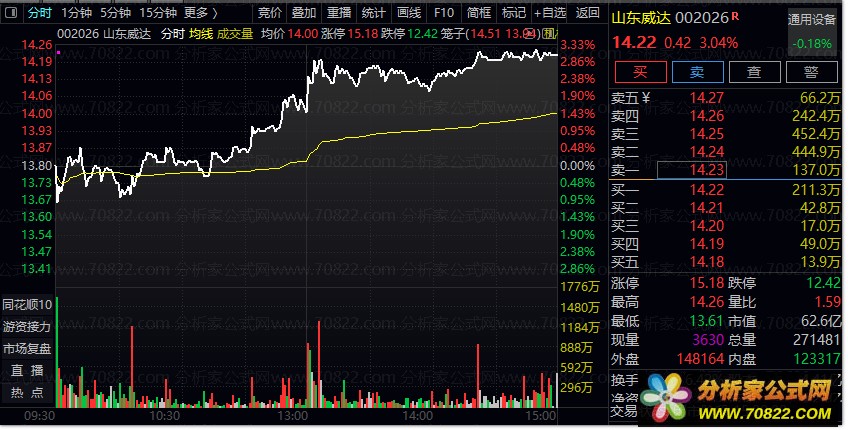This screenshot has height=430, width=848.
Task: Select the 卖四 price 14.26
Action: coord(706,116)
